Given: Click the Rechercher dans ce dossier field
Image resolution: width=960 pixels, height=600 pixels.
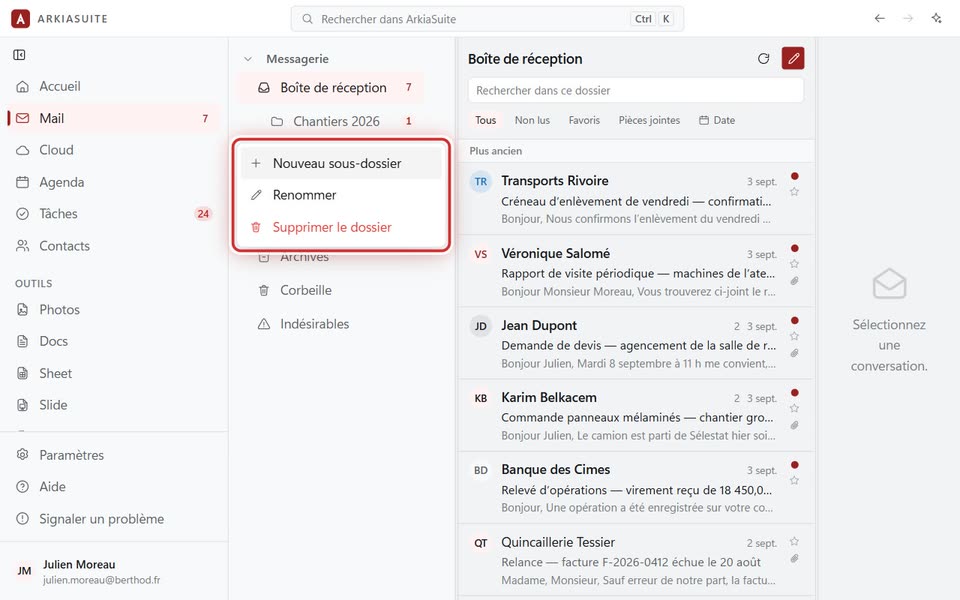Looking at the screenshot, I should pyautogui.click(x=636, y=91).
